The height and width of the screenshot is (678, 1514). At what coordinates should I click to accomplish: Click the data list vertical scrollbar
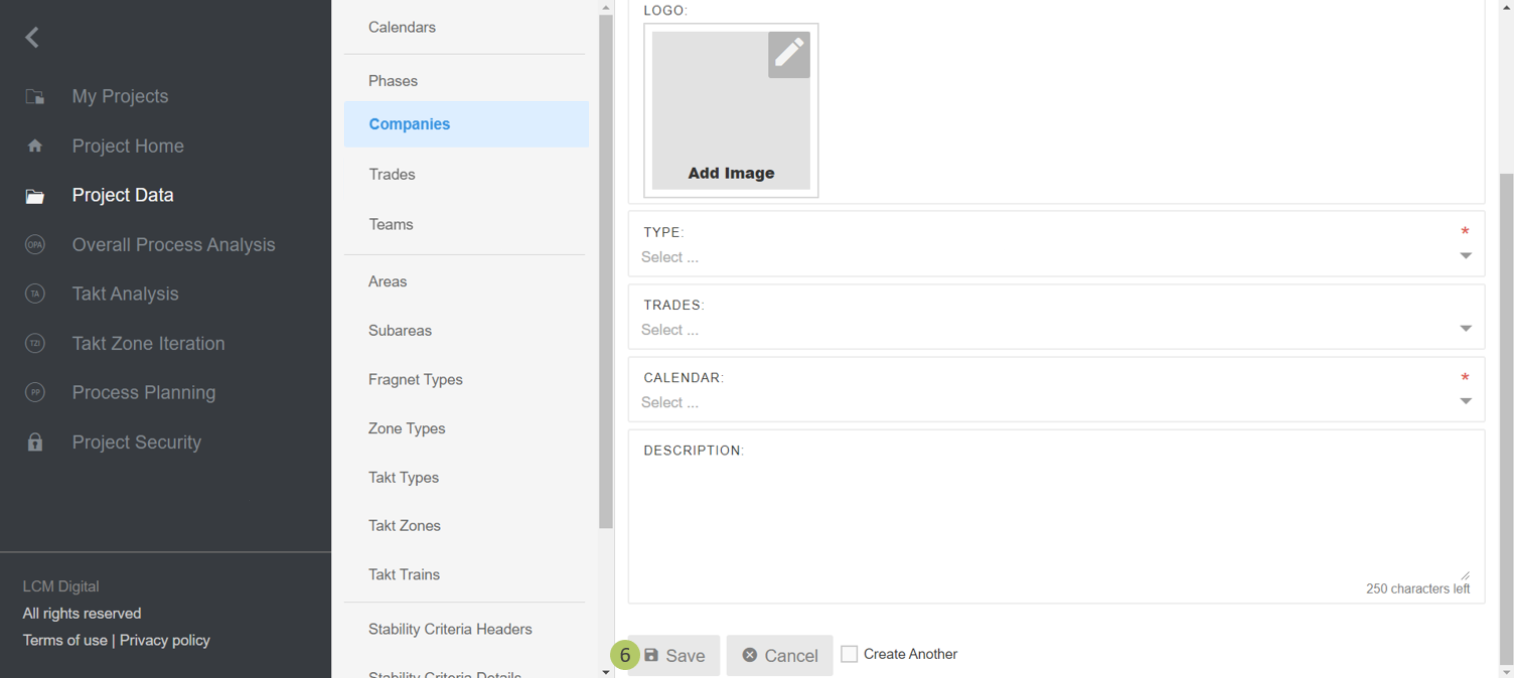[605, 270]
